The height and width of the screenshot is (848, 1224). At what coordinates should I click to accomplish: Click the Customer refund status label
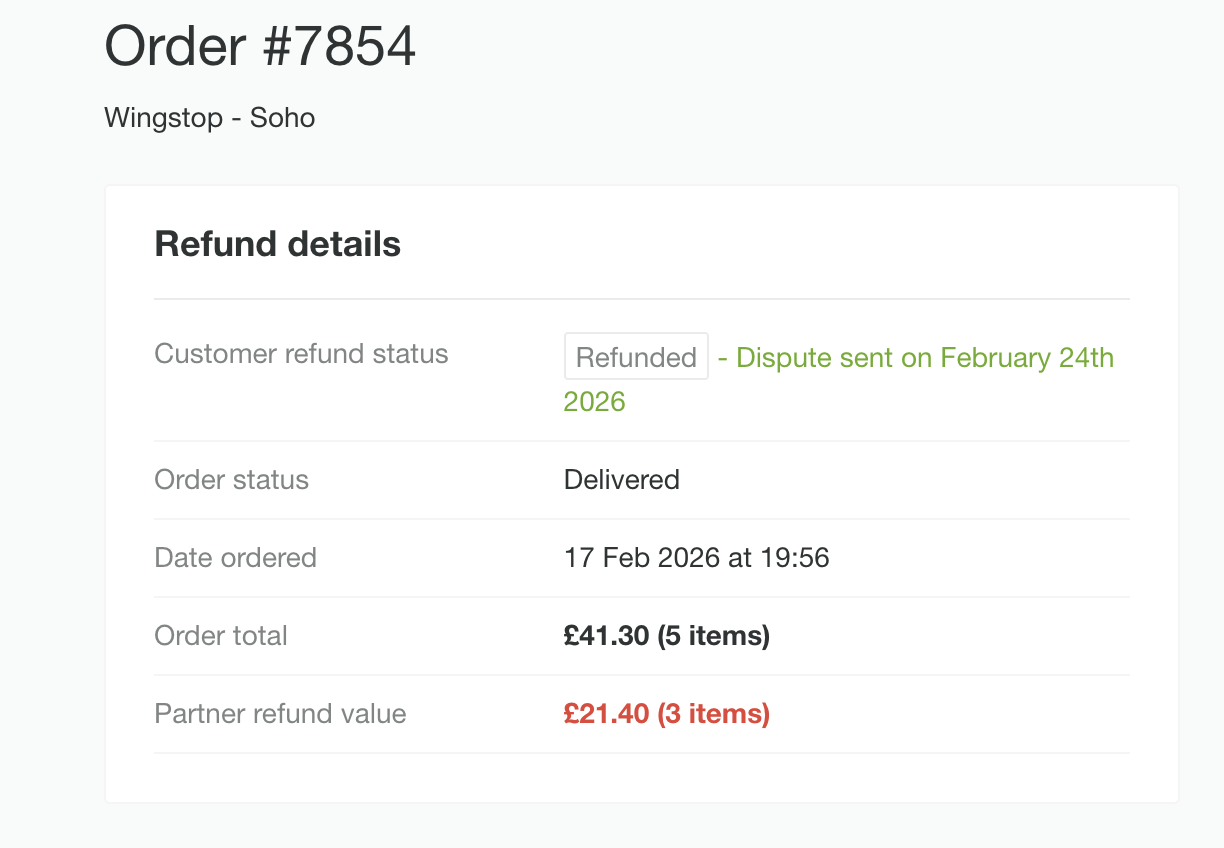click(x=300, y=353)
